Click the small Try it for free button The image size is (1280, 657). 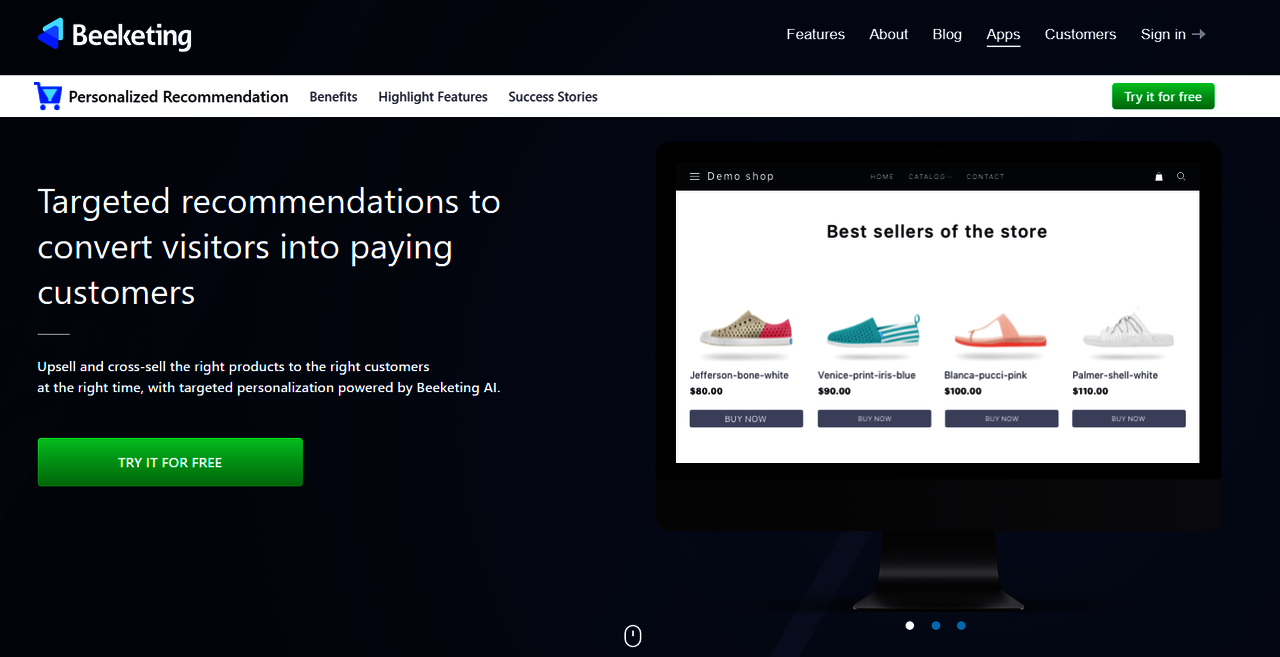[1163, 97]
